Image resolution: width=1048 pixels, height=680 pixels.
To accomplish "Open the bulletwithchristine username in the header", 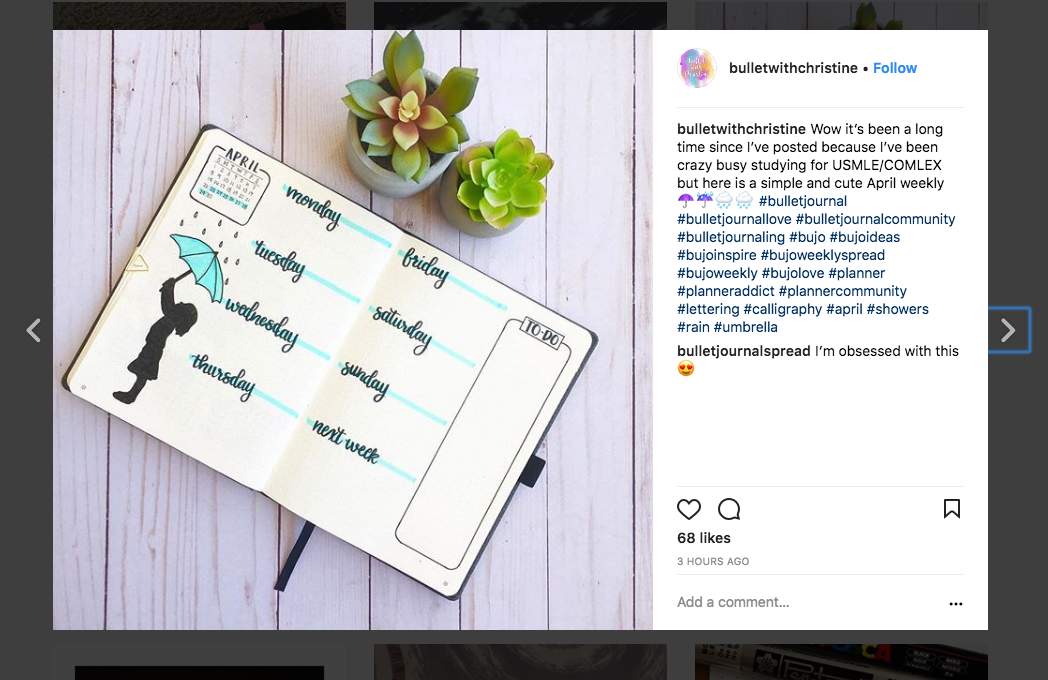I will point(793,68).
